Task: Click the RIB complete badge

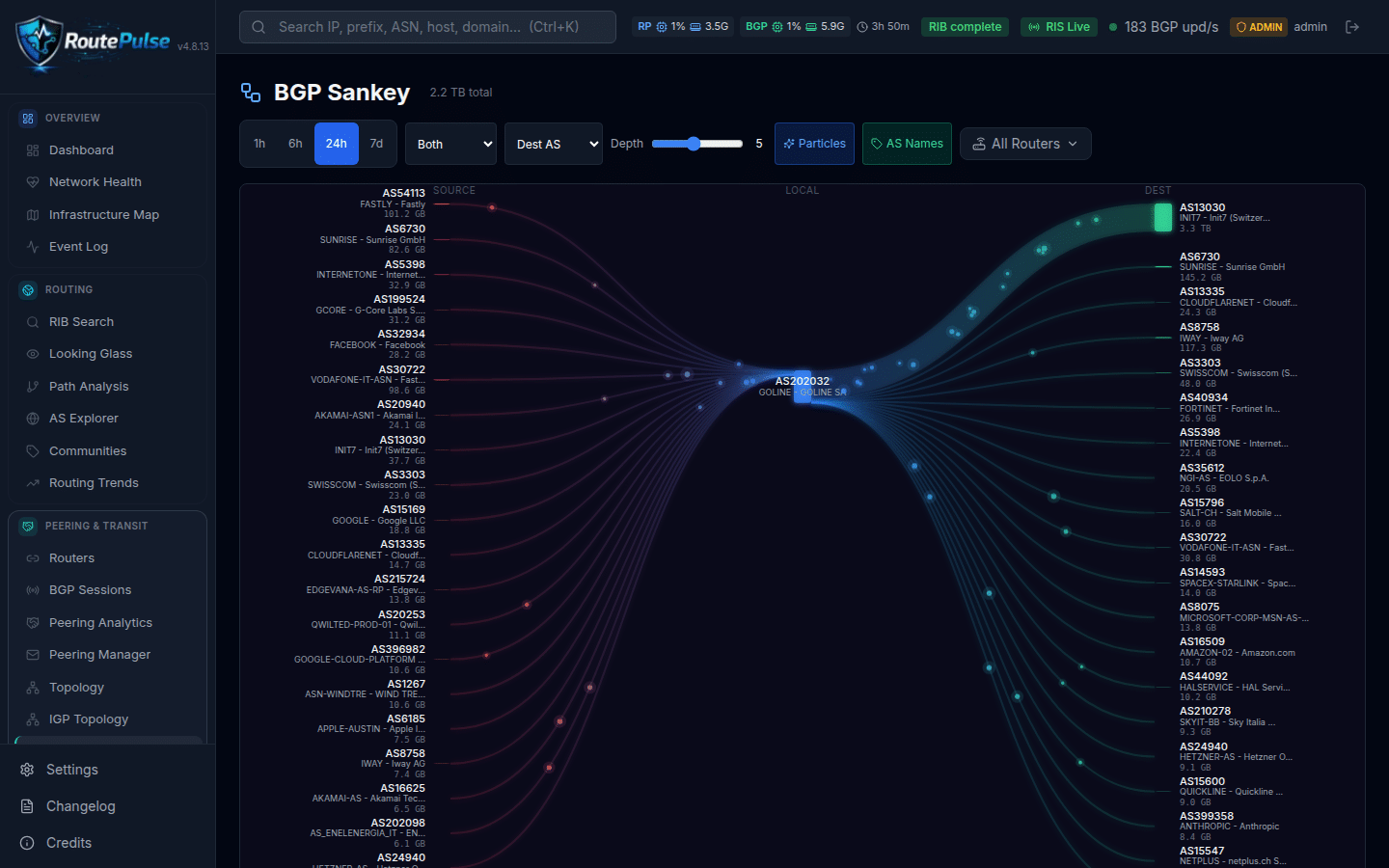Action: pyautogui.click(x=965, y=26)
